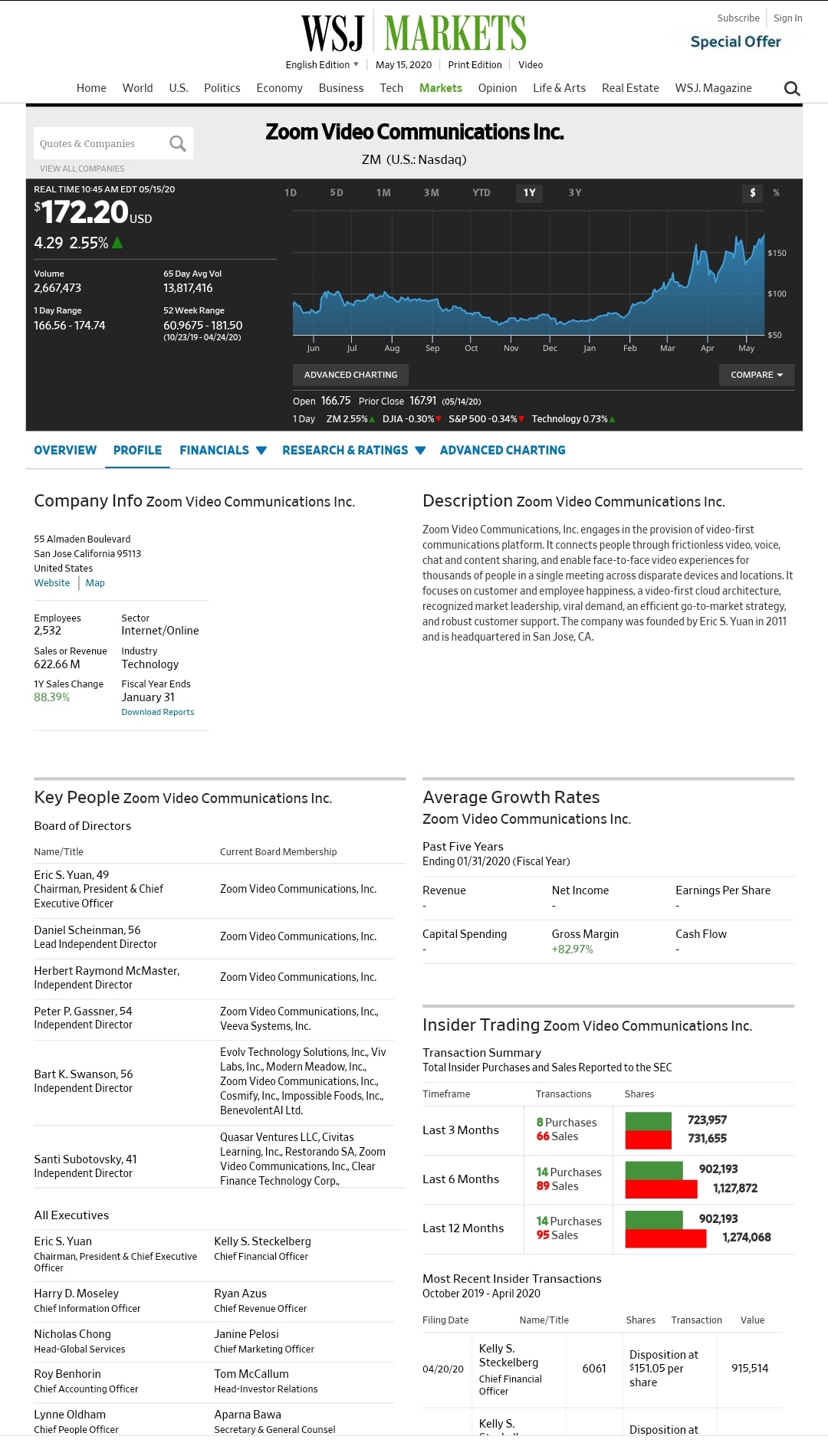Select the 5D chart range
This screenshot has height=1456, width=828.
pyautogui.click(x=337, y=193)
